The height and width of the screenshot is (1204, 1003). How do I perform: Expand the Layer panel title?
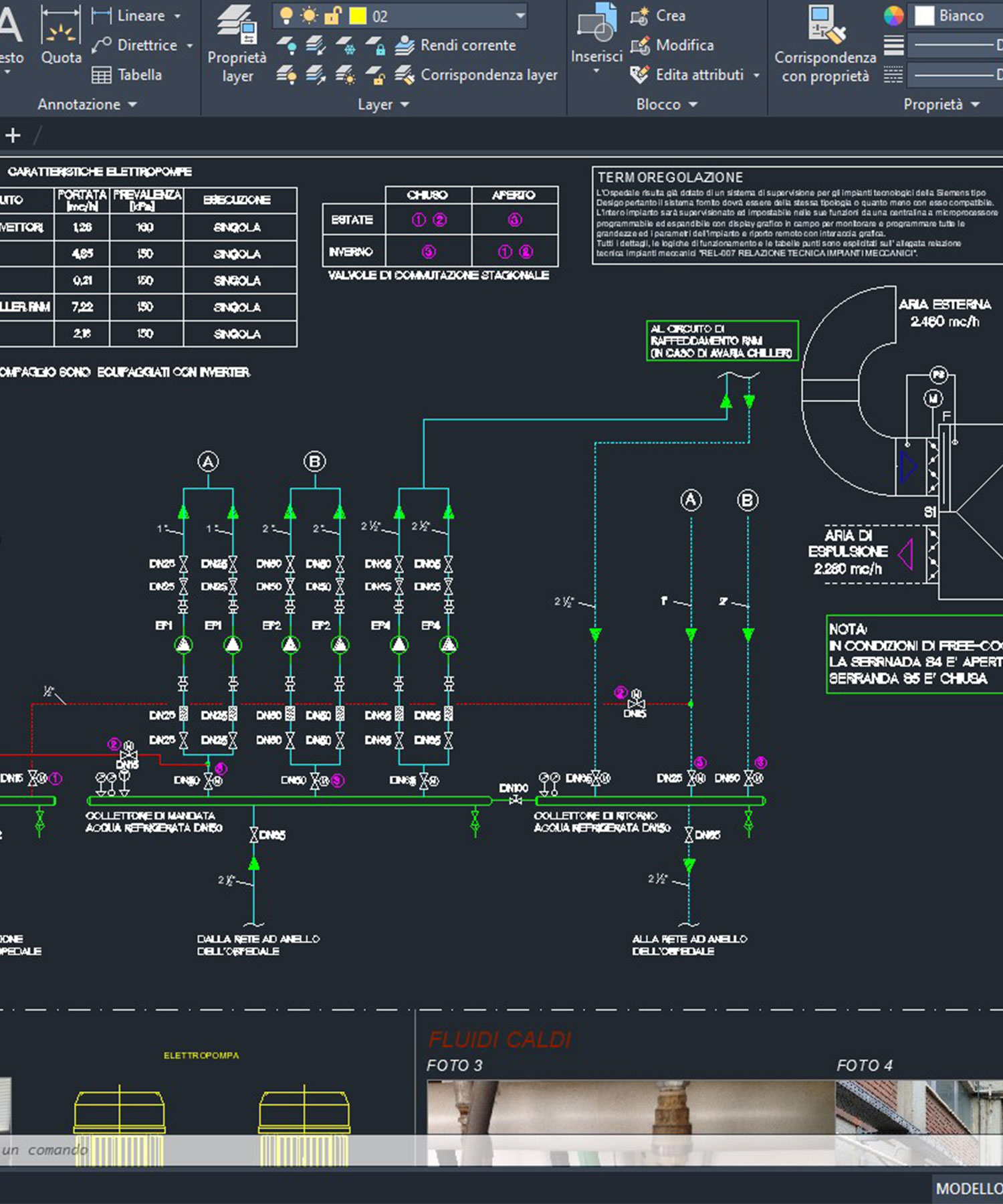(382, 104)
